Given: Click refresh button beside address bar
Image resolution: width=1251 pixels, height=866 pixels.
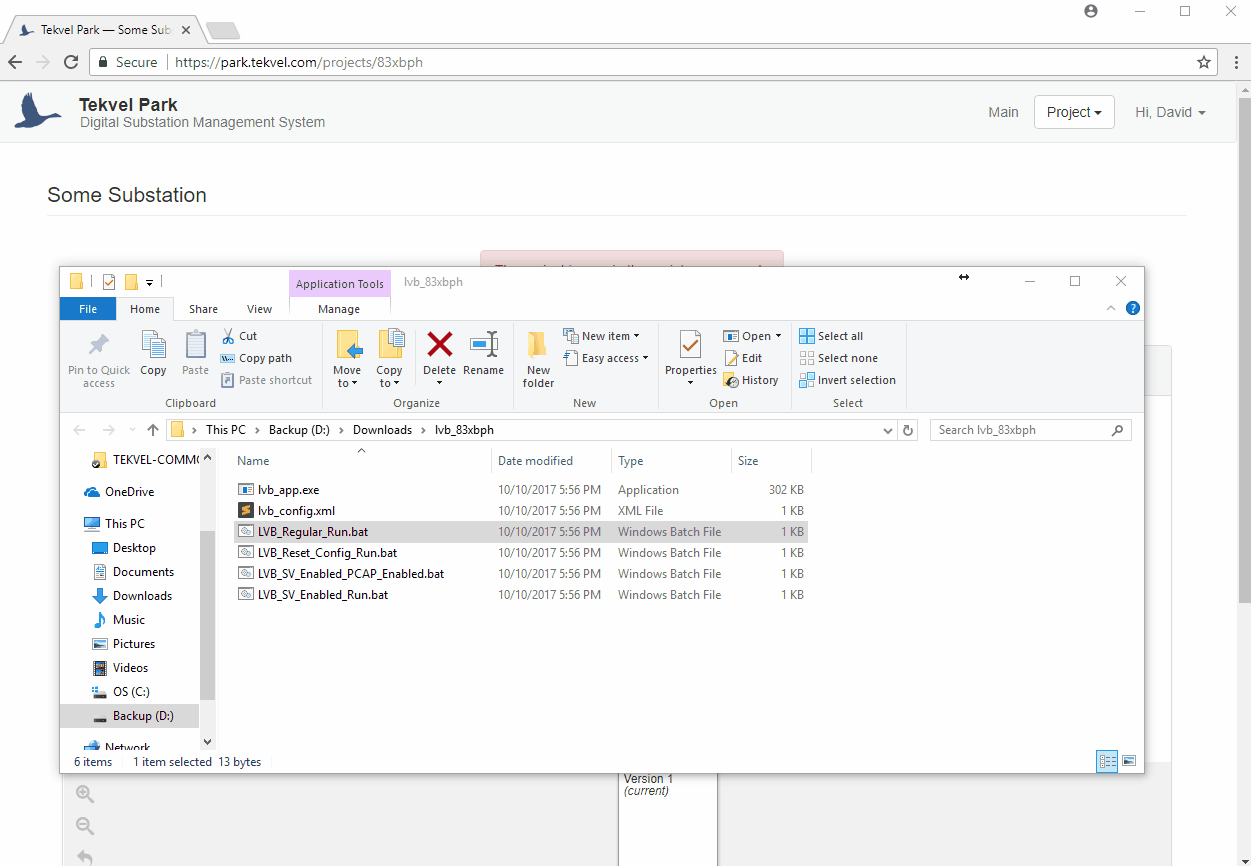Looking at the screenshot, I should pos(908,430).
